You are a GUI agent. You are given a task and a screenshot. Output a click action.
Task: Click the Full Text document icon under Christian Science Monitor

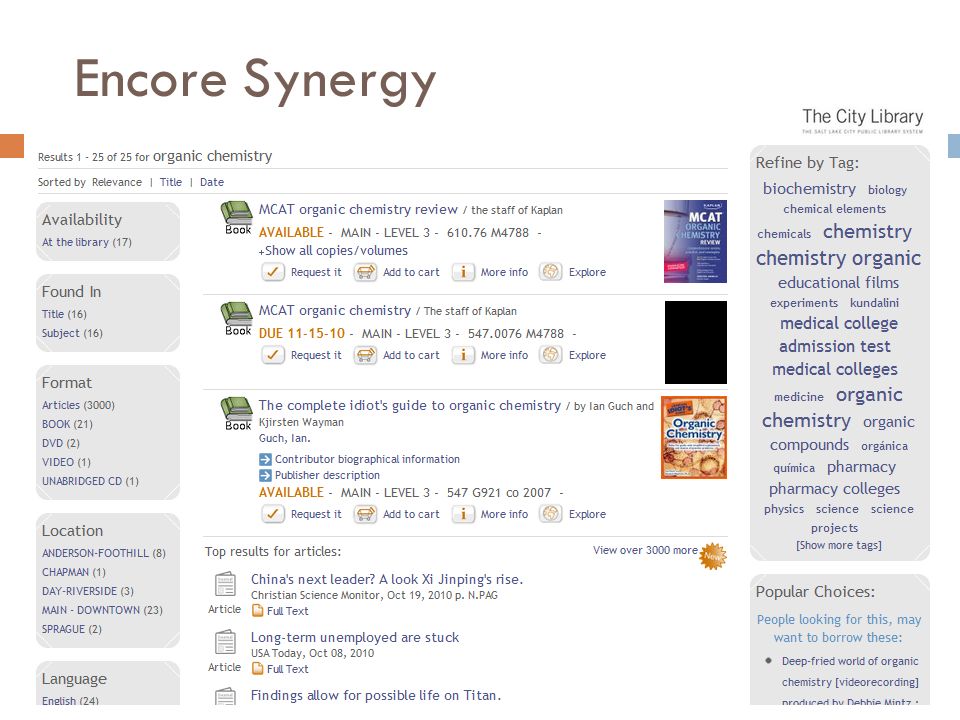(x=258, y=610)
